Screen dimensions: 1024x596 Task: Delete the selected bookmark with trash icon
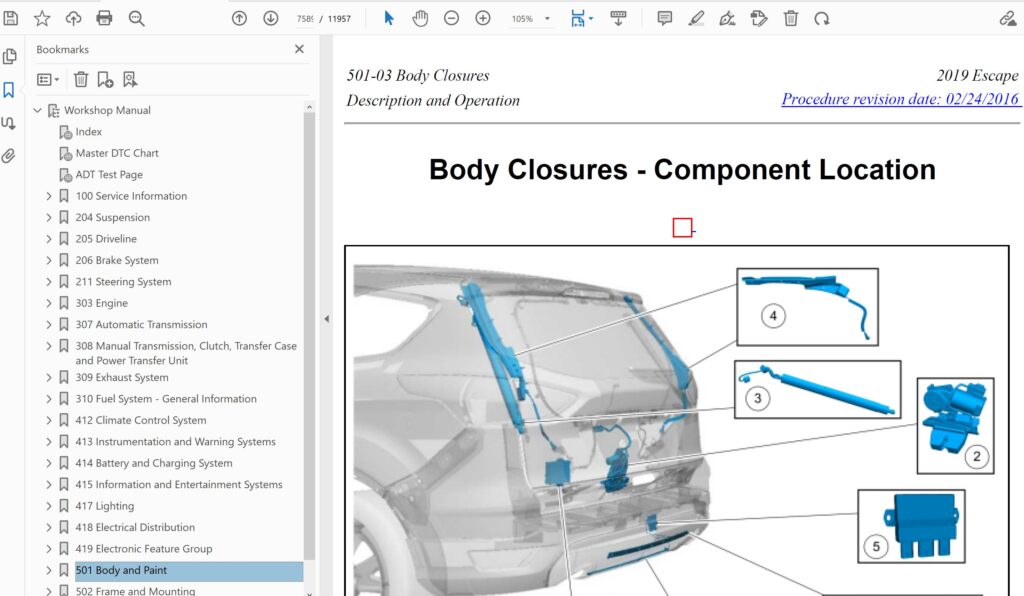tap(81, 79)
